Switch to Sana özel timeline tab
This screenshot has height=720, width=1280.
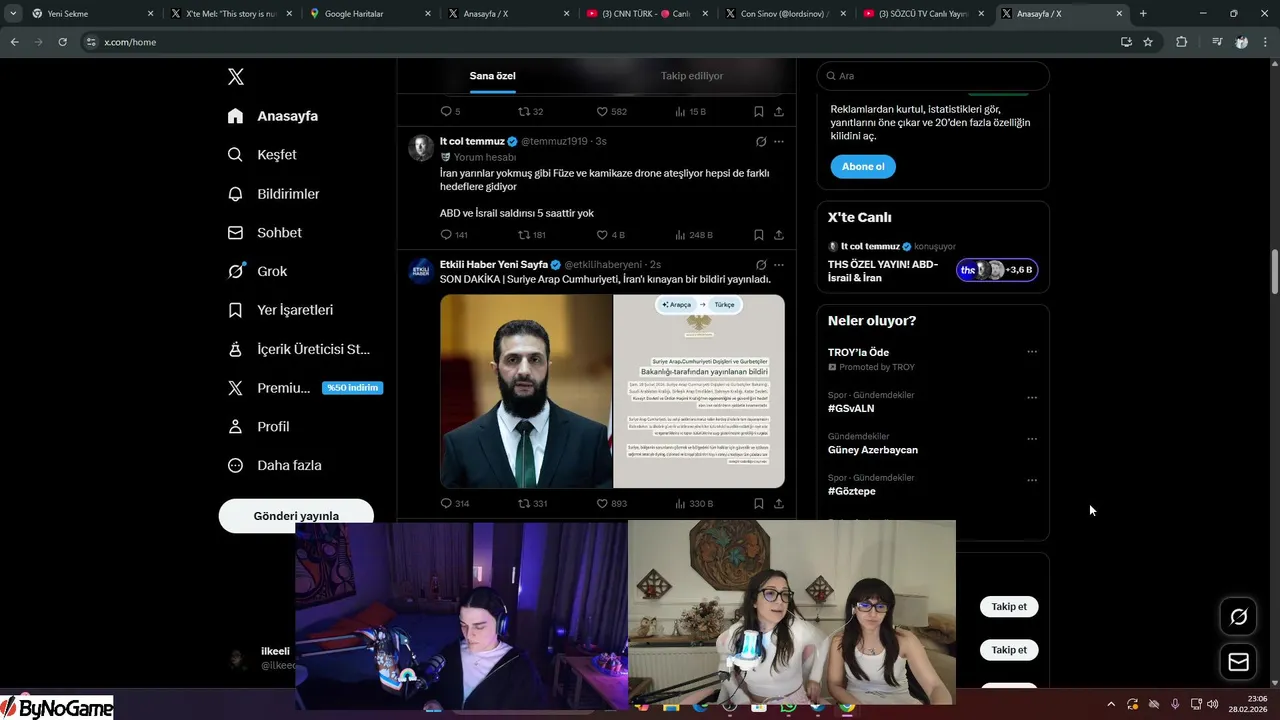pyautogui.click(x=493, y=76)
